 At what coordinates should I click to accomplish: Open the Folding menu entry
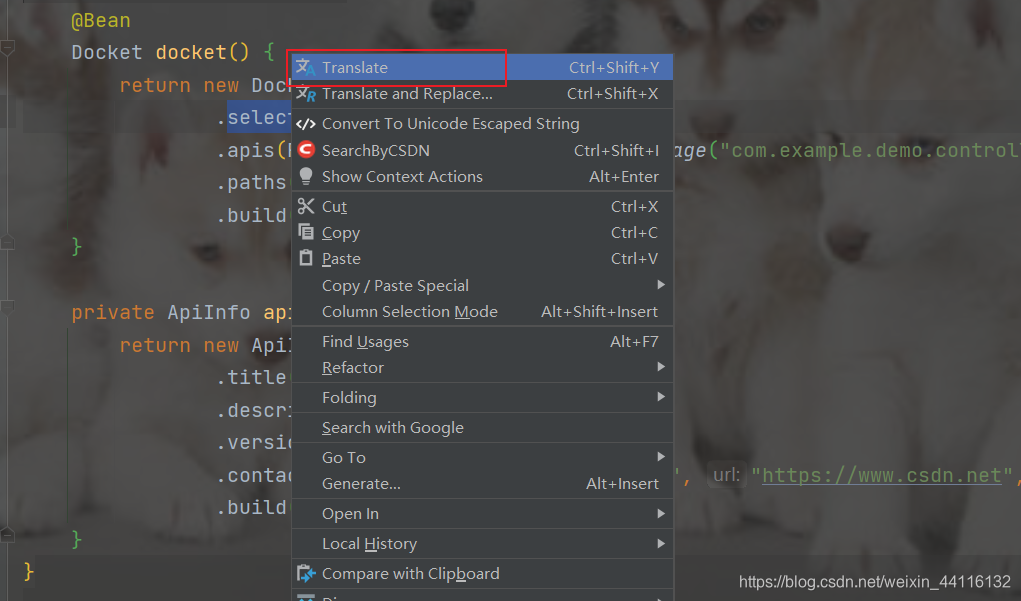(x=482, y=397)
